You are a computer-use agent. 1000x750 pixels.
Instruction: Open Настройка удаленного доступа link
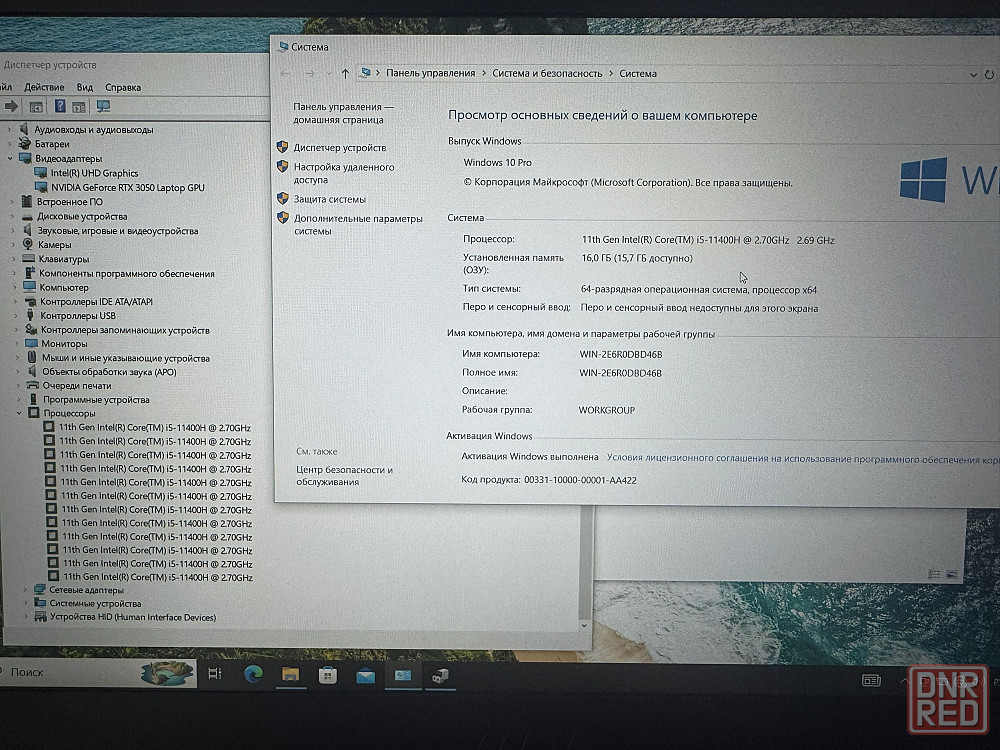[x=344, y=173]
